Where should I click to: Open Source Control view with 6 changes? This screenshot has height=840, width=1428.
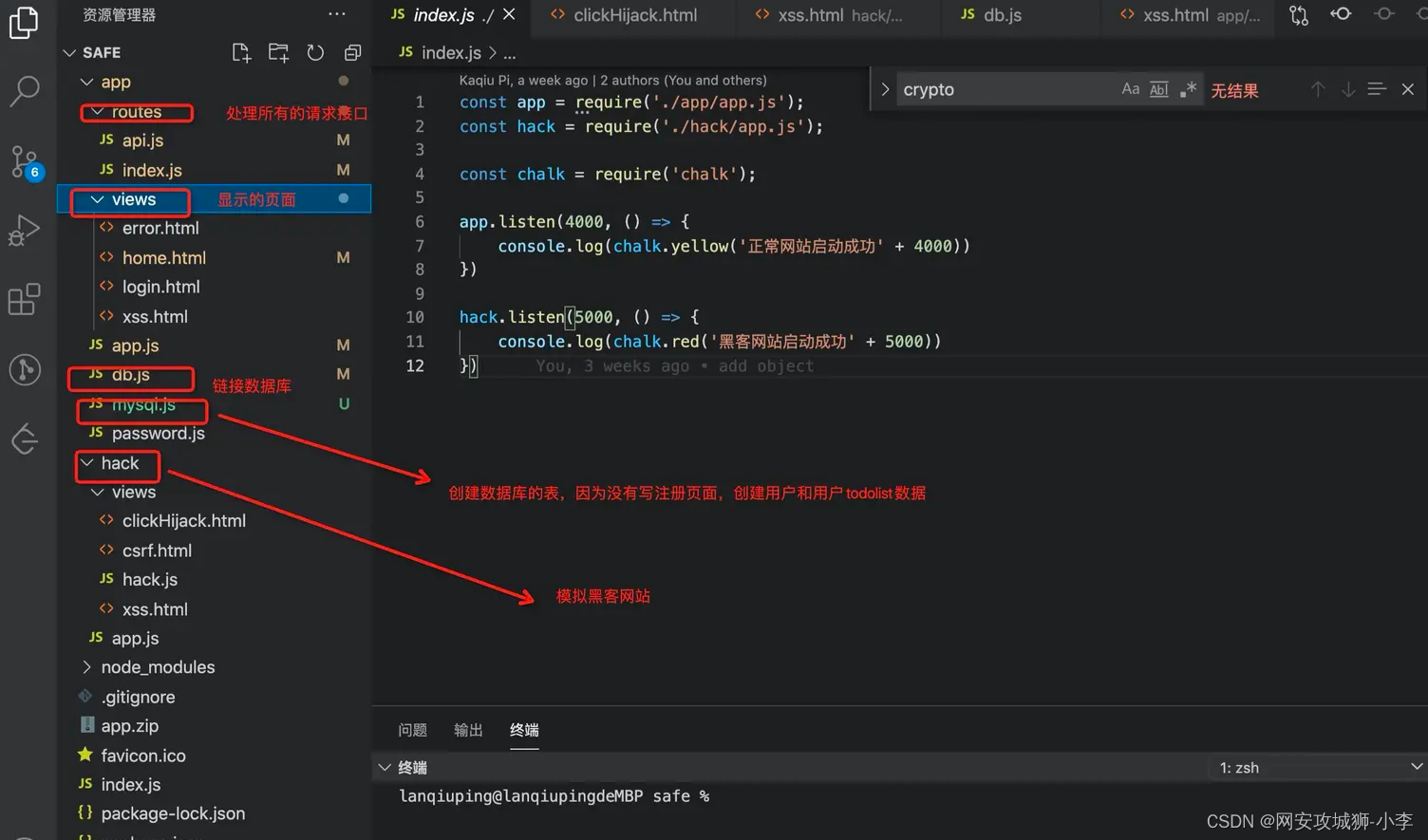pyautogui.click(x=24, y=161)
